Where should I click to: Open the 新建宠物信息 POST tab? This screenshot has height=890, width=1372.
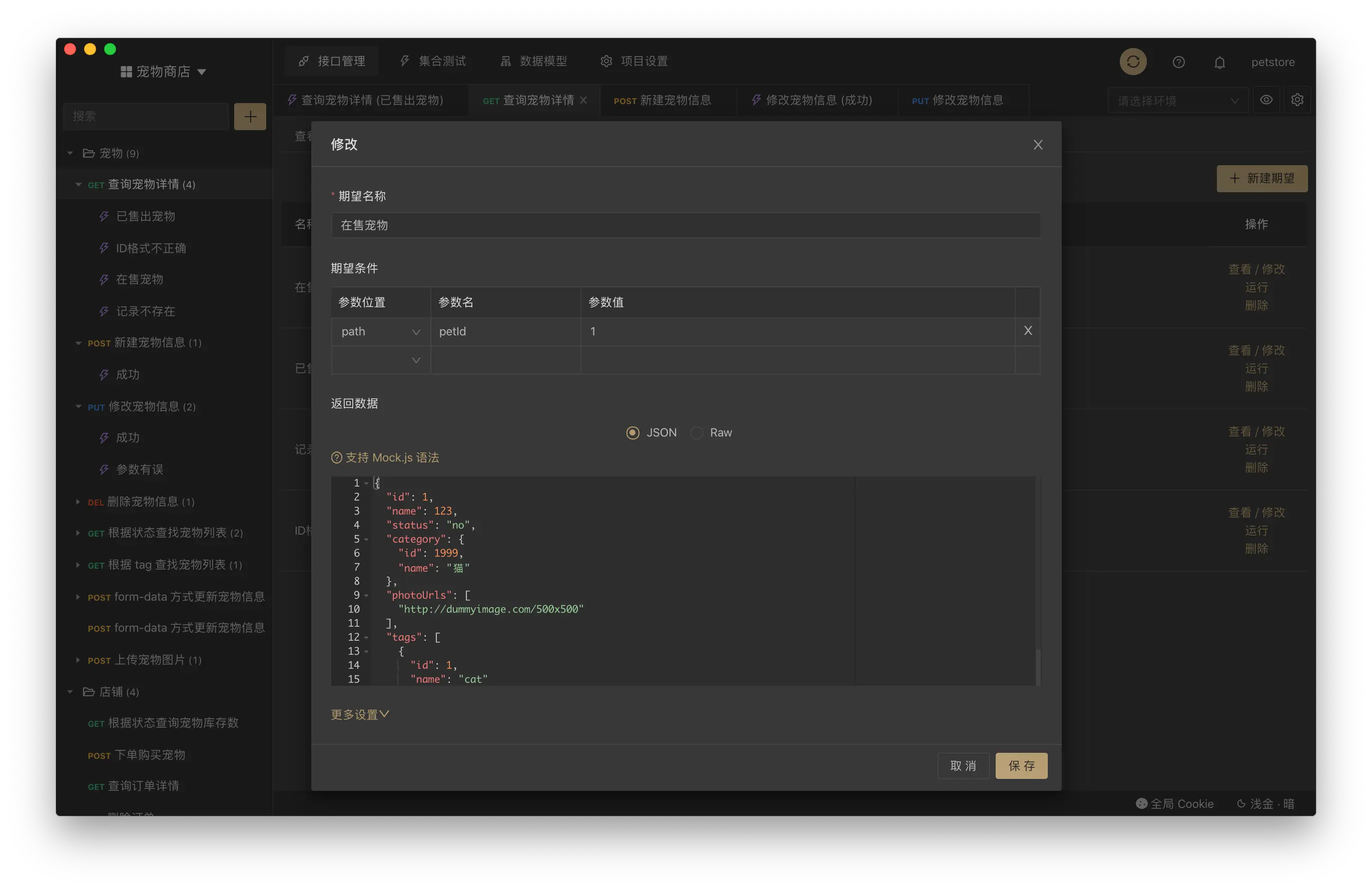coord(663,101)
